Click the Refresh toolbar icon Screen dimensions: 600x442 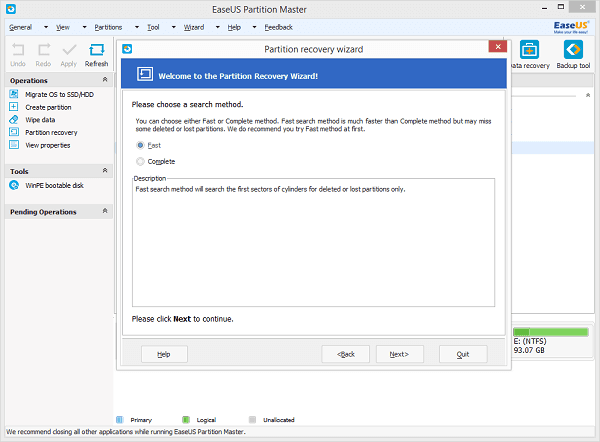(x=96, y=50)
